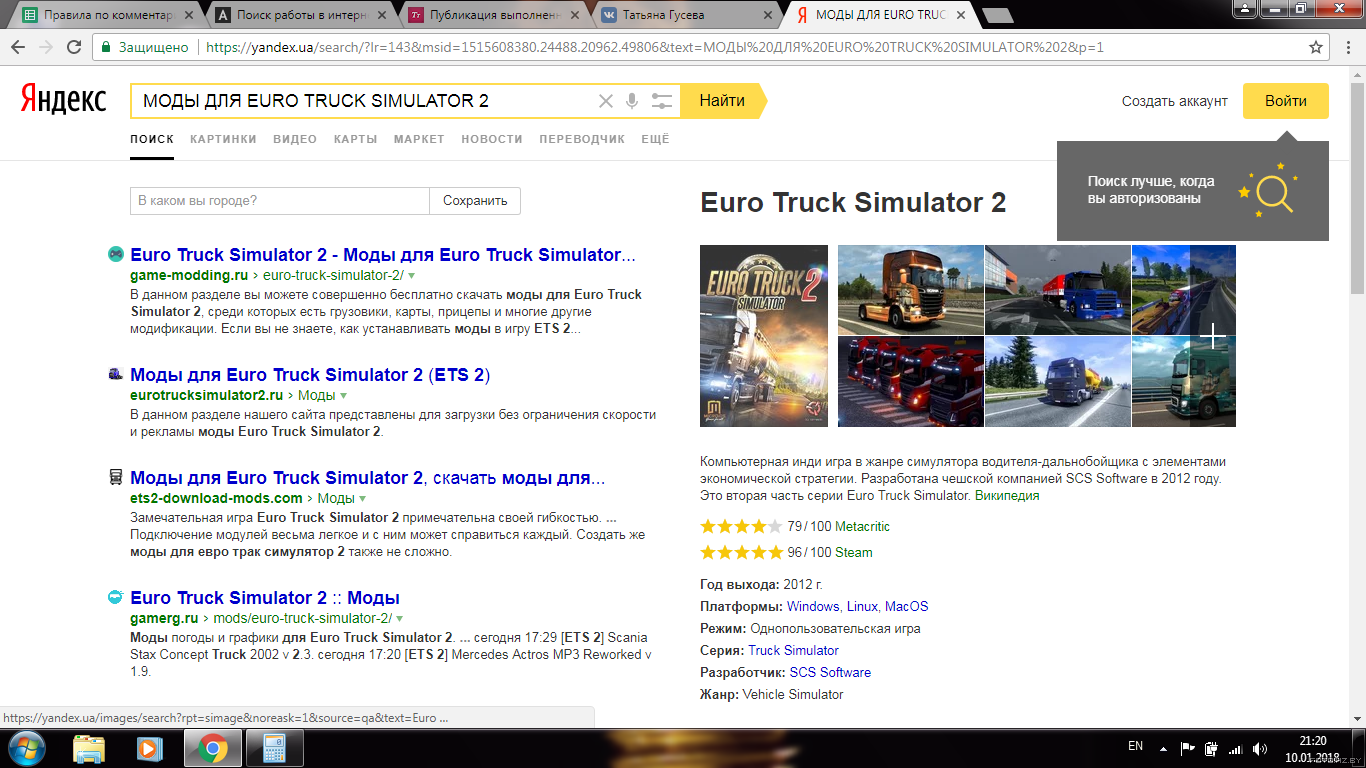
Task: Click the Windows platform link
Action: click(813, 606)
